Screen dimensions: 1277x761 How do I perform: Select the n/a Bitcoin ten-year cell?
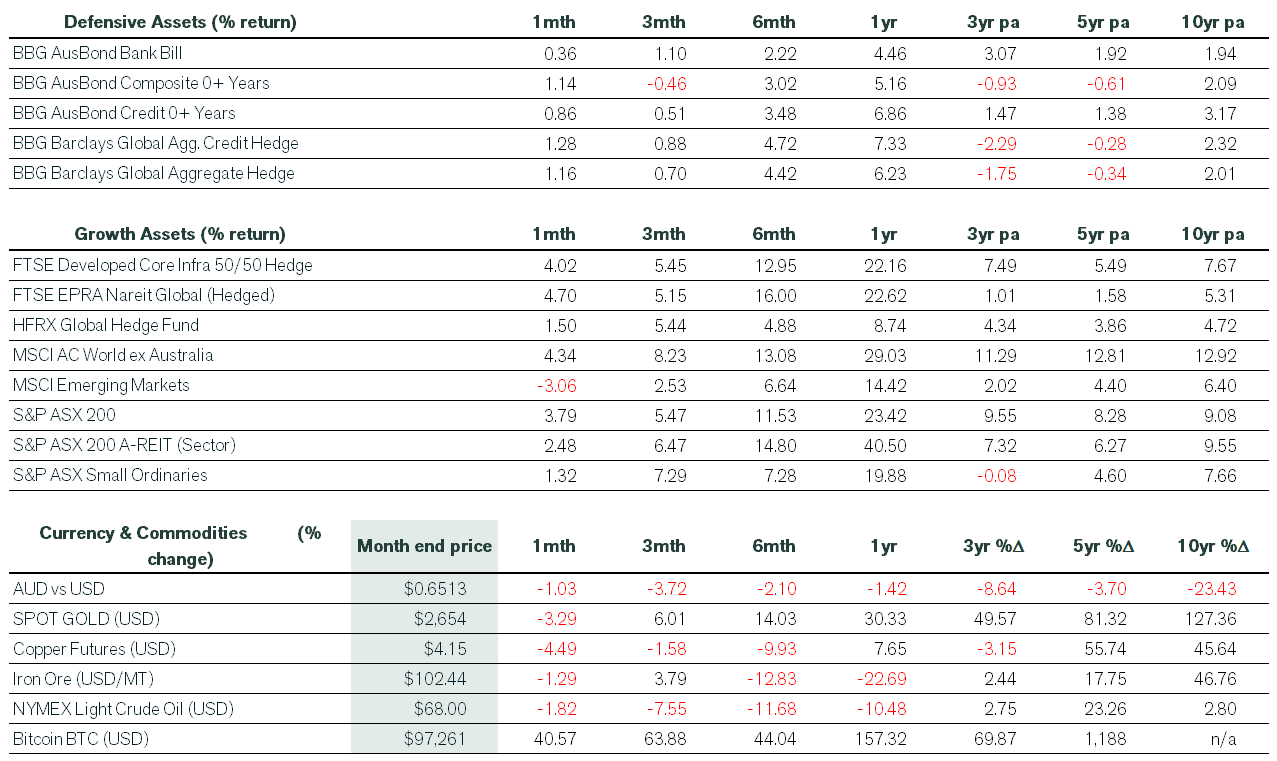pos(1224,739)
